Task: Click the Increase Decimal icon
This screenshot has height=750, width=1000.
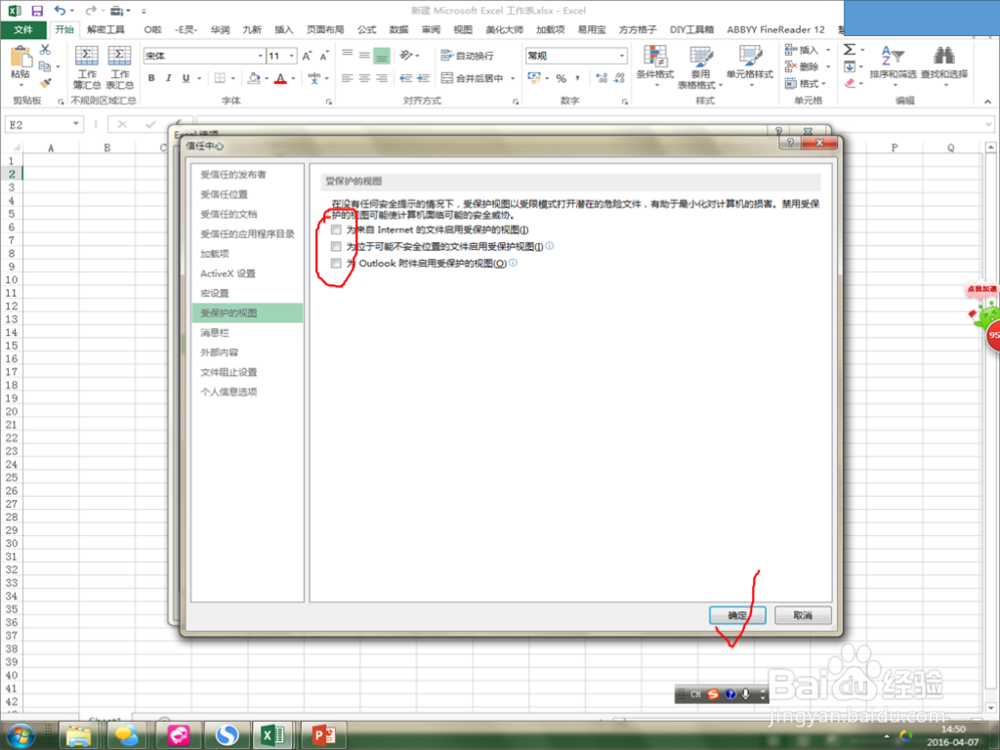Action: click(x=601, y=78)
